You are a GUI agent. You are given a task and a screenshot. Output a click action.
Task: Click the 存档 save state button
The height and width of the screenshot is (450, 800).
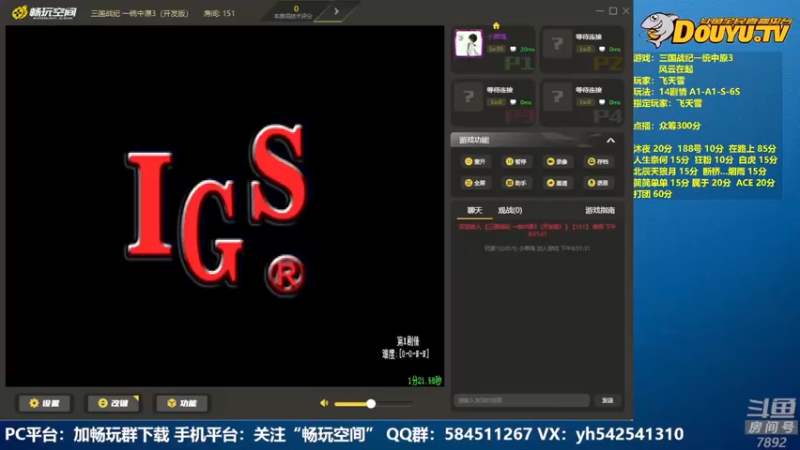(x=598, y=162)
